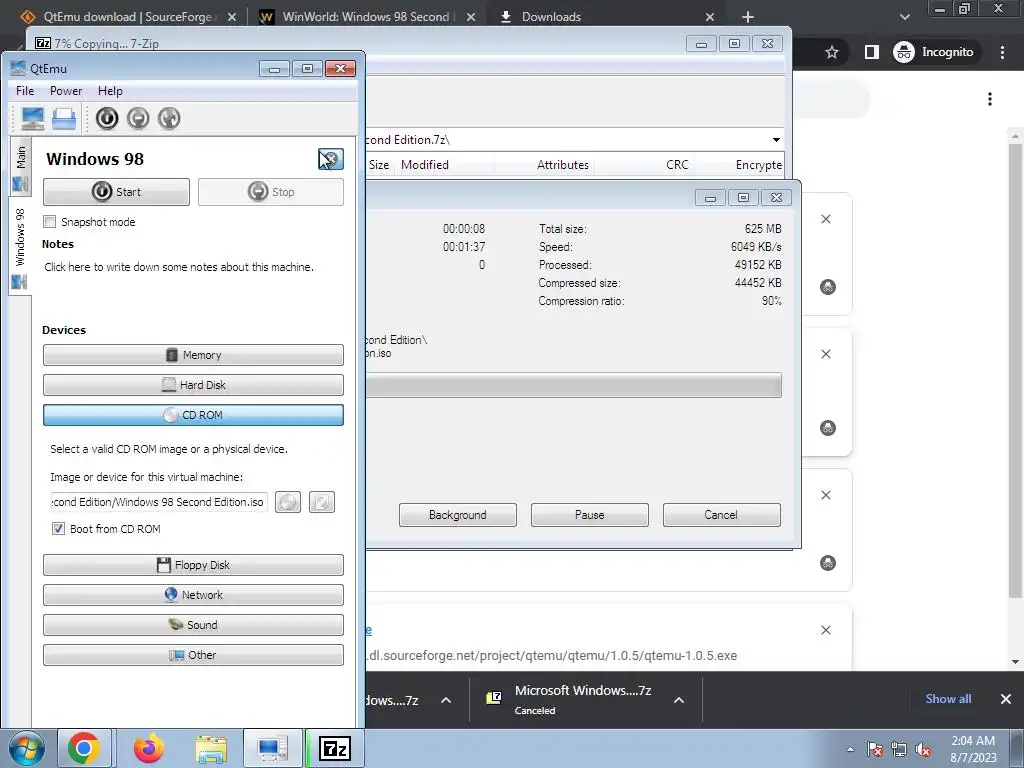Start the Windows 98 virtual machine
The width and height of the screenshot is (1024, 768).
point(116,192)
